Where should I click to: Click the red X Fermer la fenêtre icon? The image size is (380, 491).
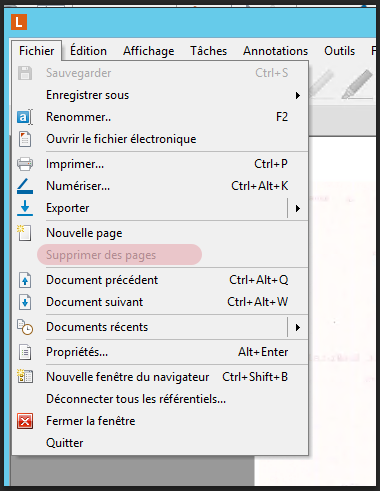click(25, 421)
